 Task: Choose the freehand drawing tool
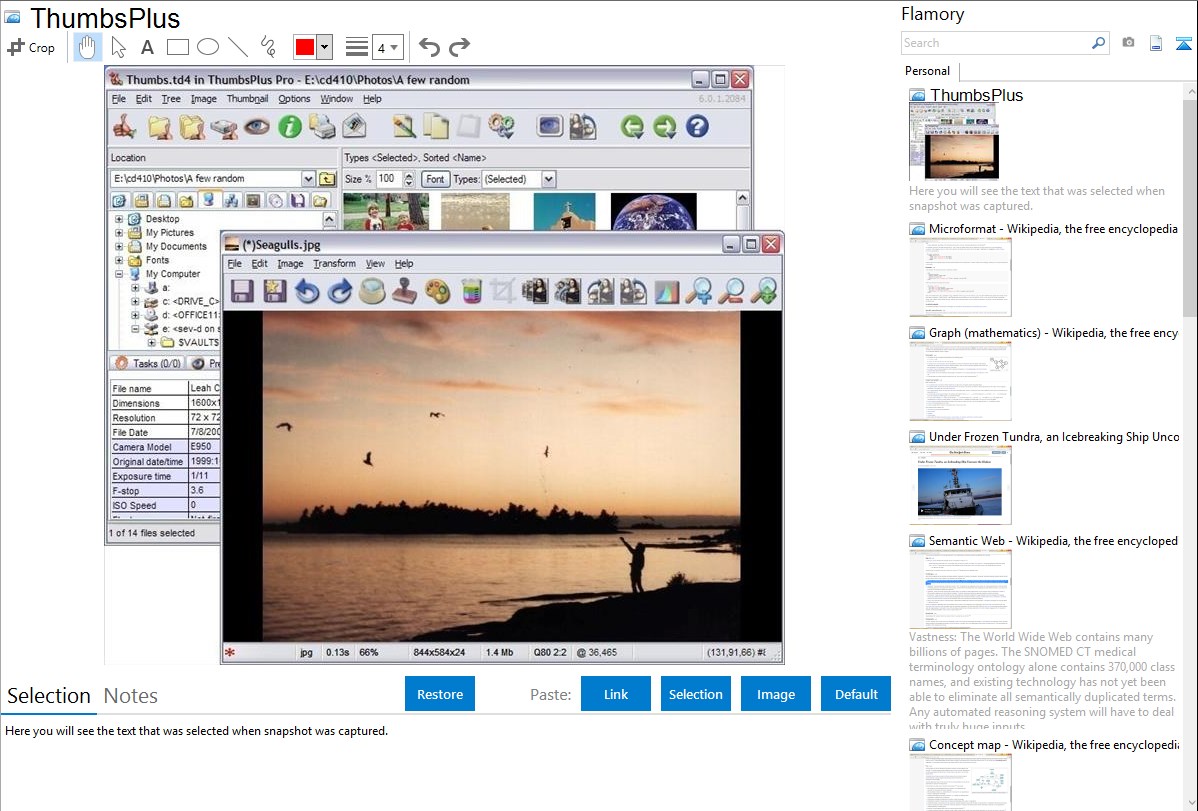tap(267, 47)
